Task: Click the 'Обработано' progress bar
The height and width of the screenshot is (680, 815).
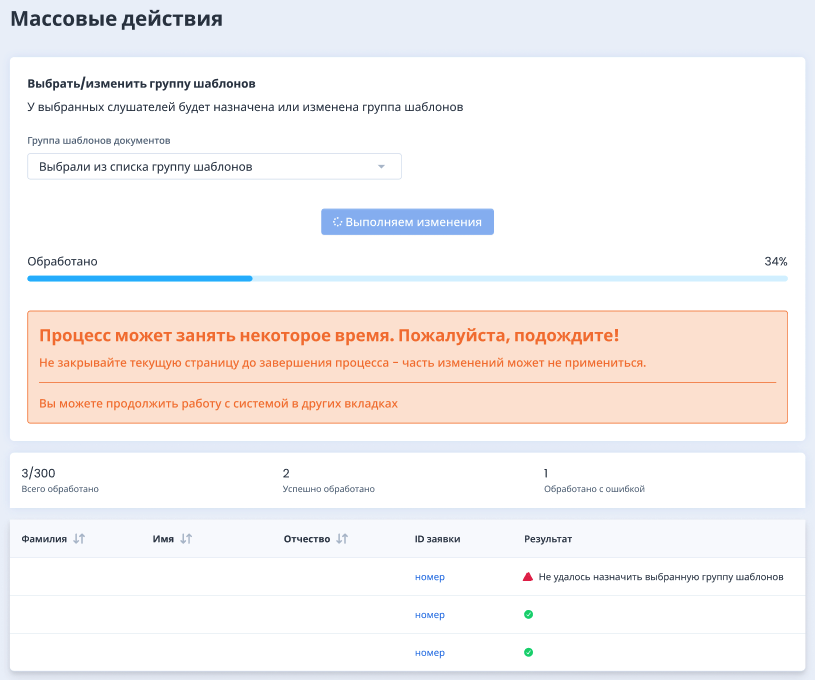Action: coord(407,279)
